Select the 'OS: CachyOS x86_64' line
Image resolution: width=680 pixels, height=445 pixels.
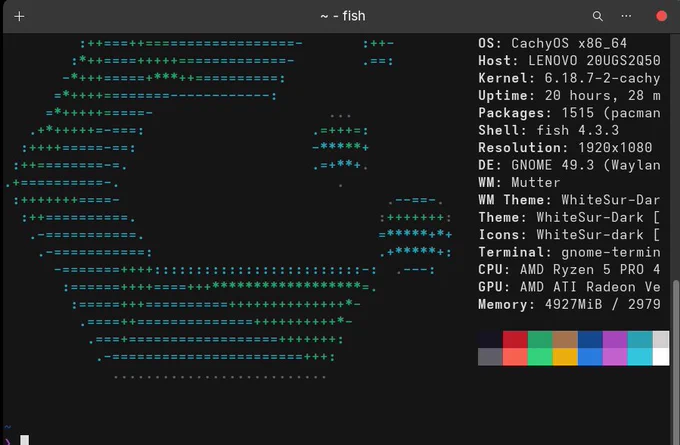[552, 43]
